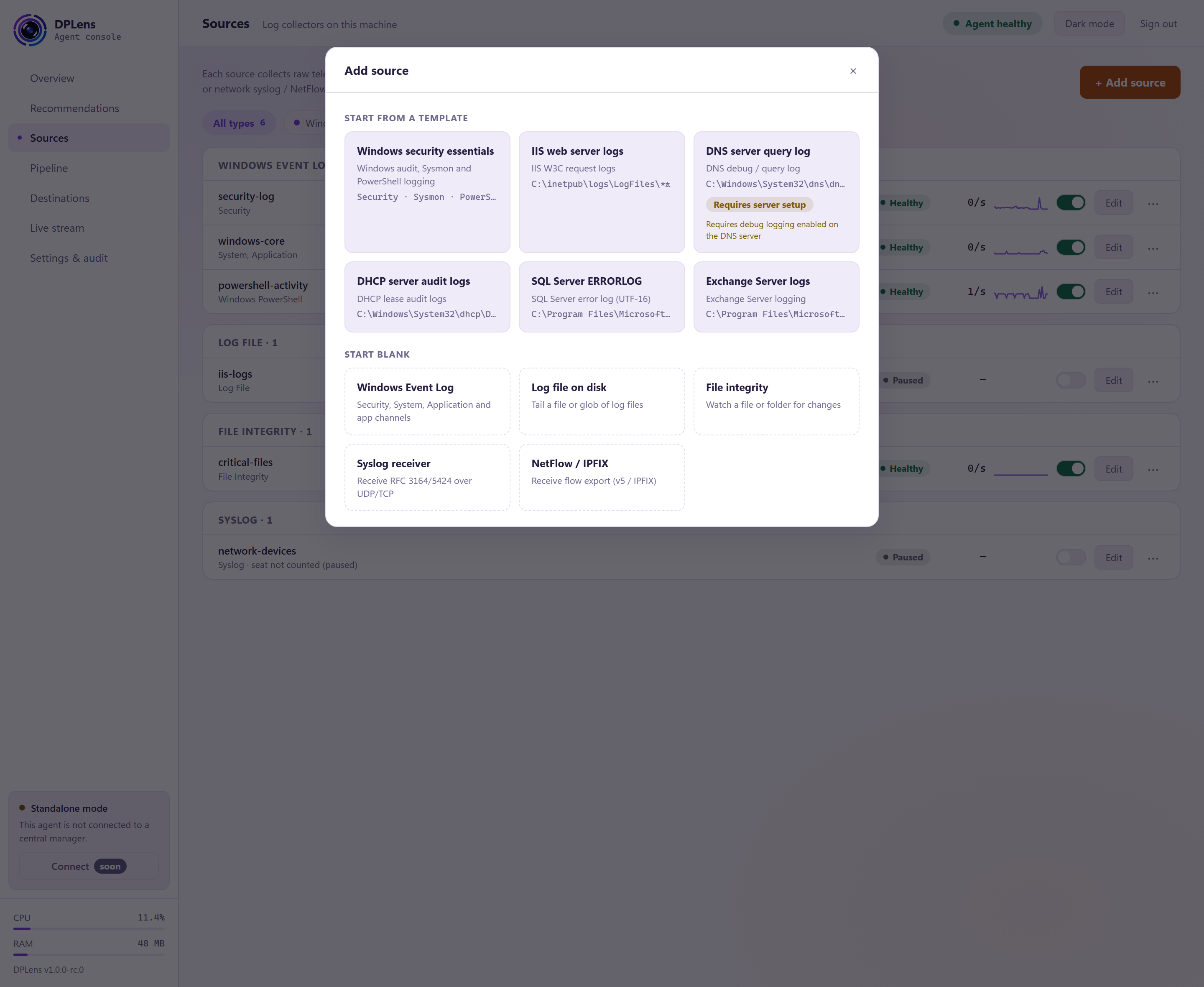Select All types filter chip
Viewport: 1204px width, 987px height.
239,123
